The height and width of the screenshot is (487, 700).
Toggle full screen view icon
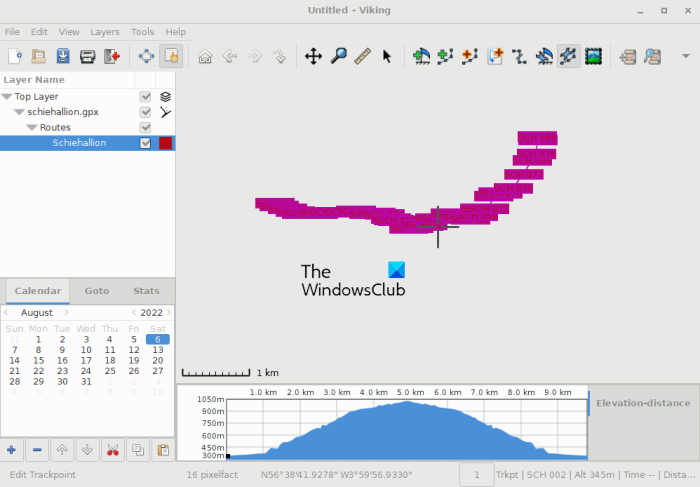point(146,57)
